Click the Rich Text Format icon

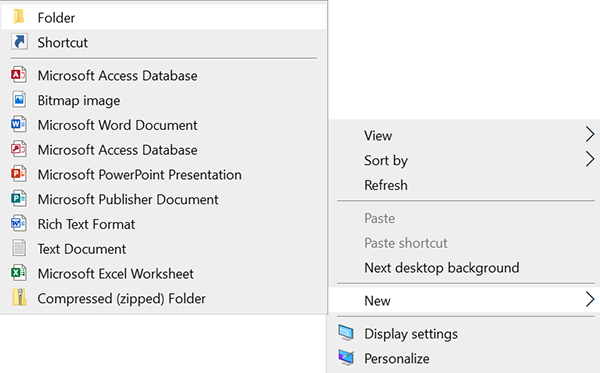coord(19,224)
